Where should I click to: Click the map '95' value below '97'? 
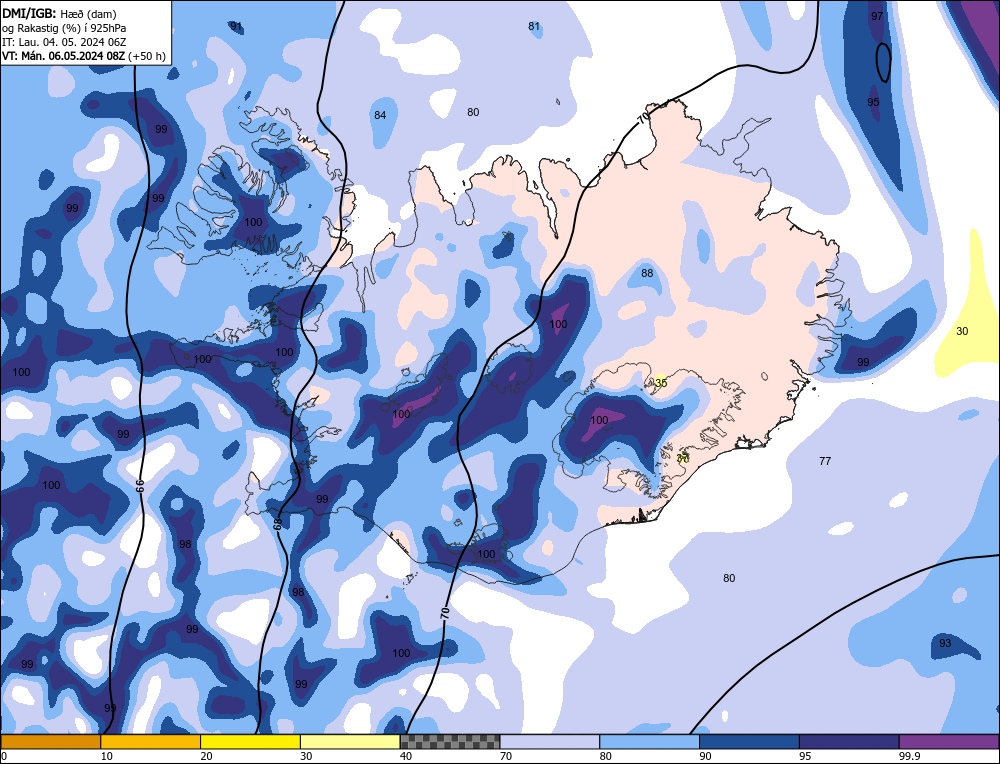coord(873,102)
